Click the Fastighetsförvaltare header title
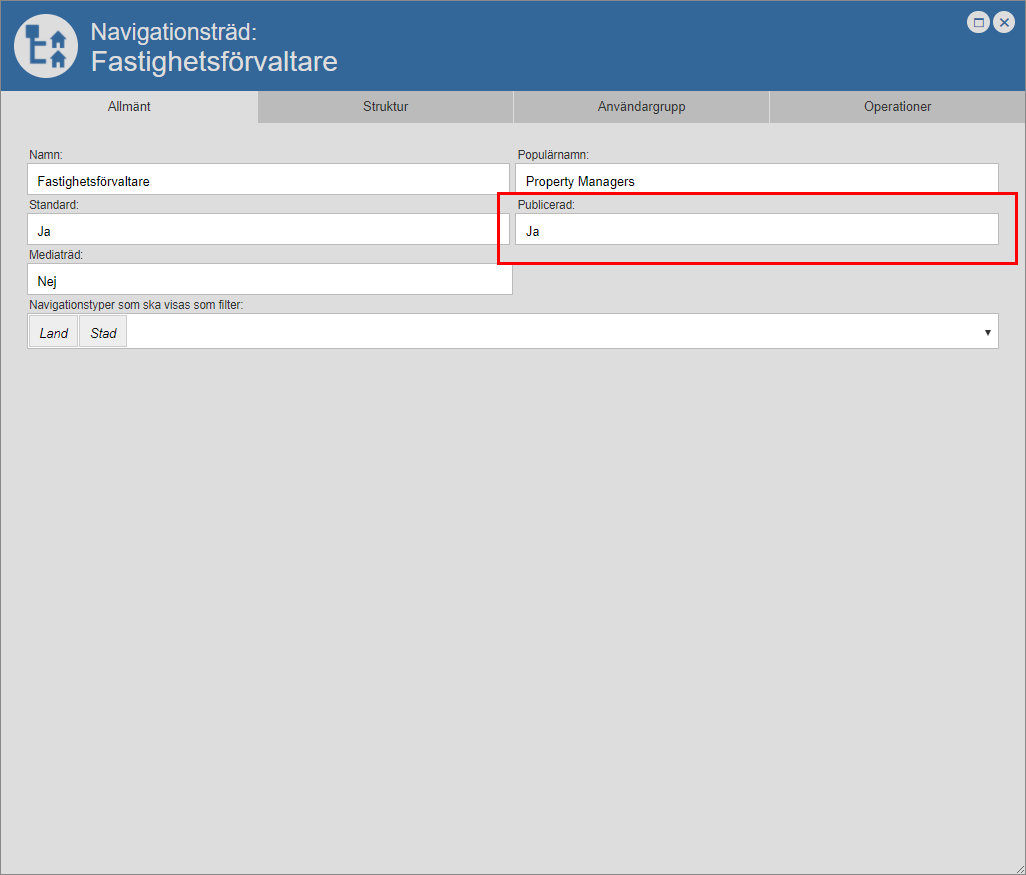 click(x=214, y=62)
